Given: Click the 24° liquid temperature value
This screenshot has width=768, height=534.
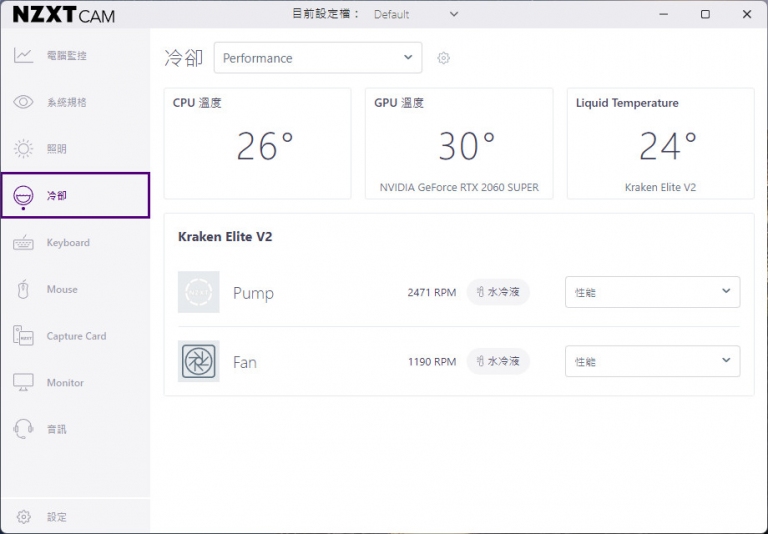Looking at the screenshot, I should click(x=668, y=146).
